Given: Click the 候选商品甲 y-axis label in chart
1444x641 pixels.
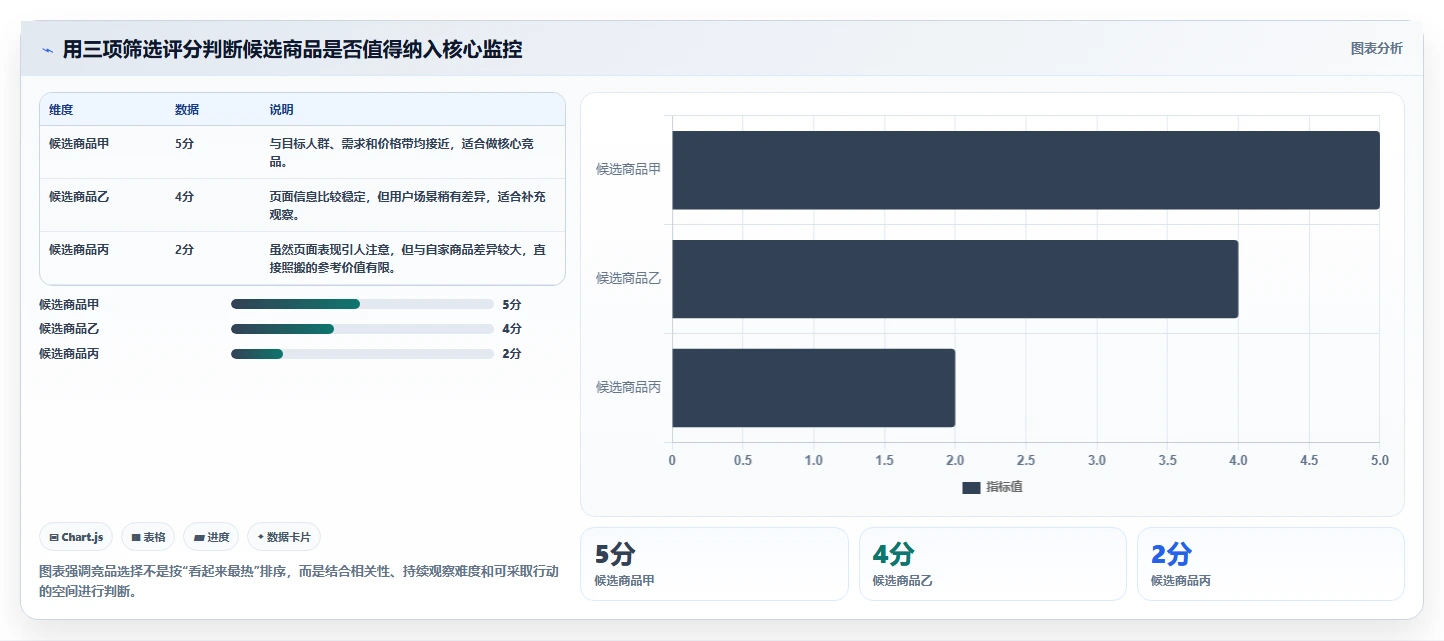Looking at the screenshot, I should coord(628,169).
